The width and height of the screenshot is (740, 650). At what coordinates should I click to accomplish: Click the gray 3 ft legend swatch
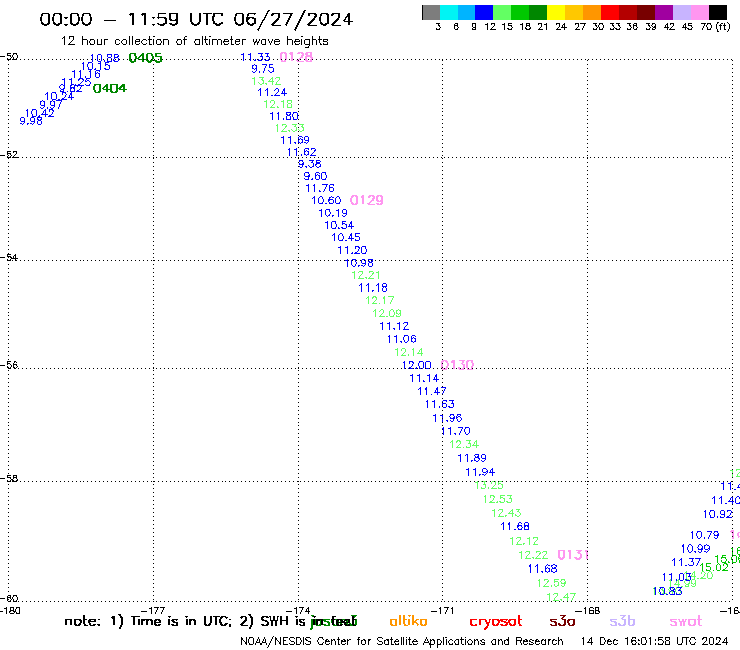click(431, 12)
